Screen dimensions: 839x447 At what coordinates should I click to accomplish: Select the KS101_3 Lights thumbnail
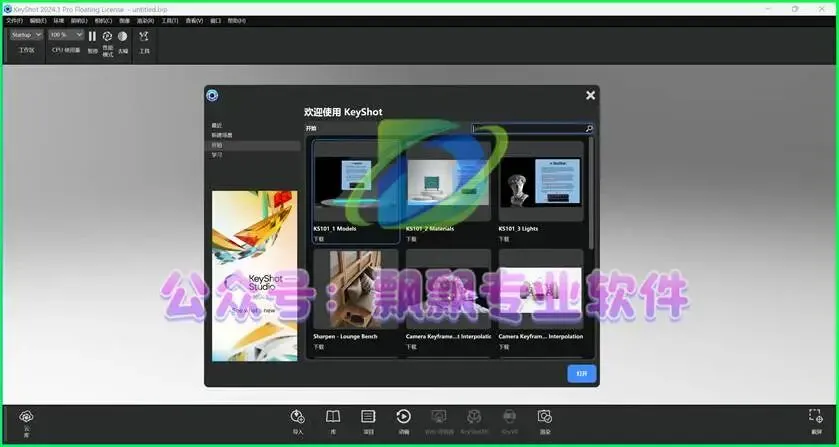pyautogui.click(x=541, y=181)
